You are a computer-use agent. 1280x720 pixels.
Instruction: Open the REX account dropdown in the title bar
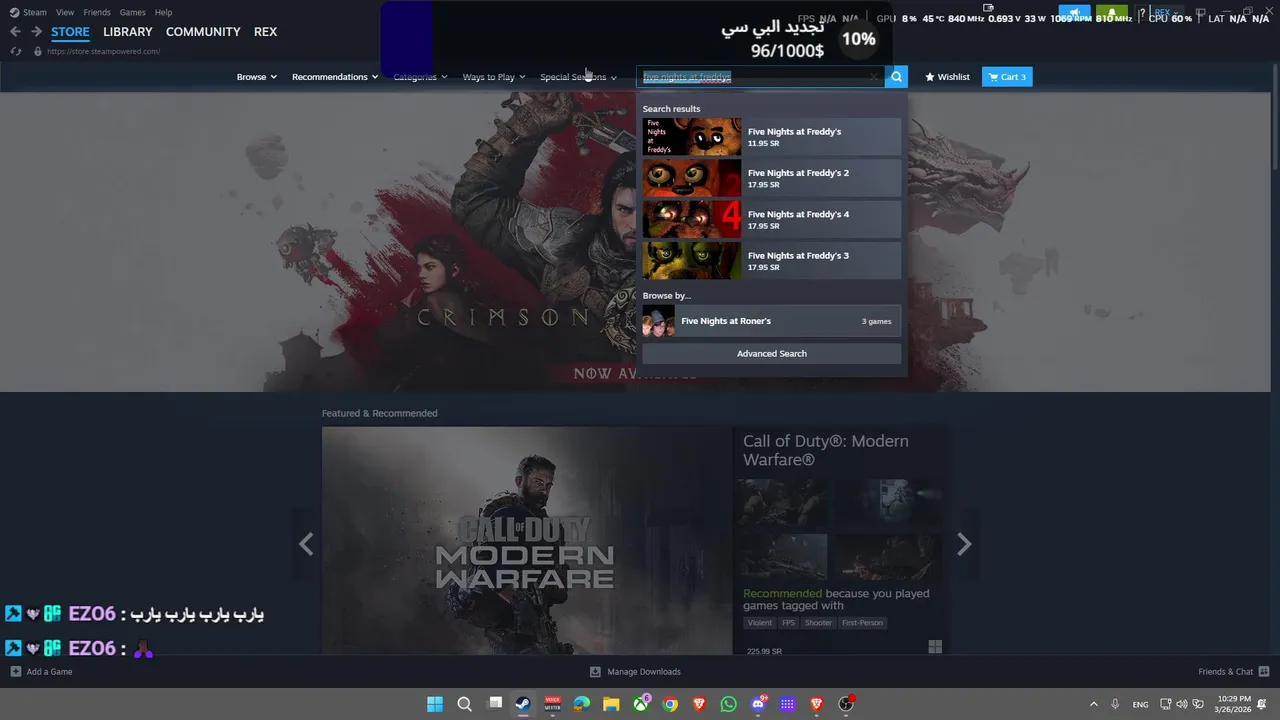pos(1166,14)
